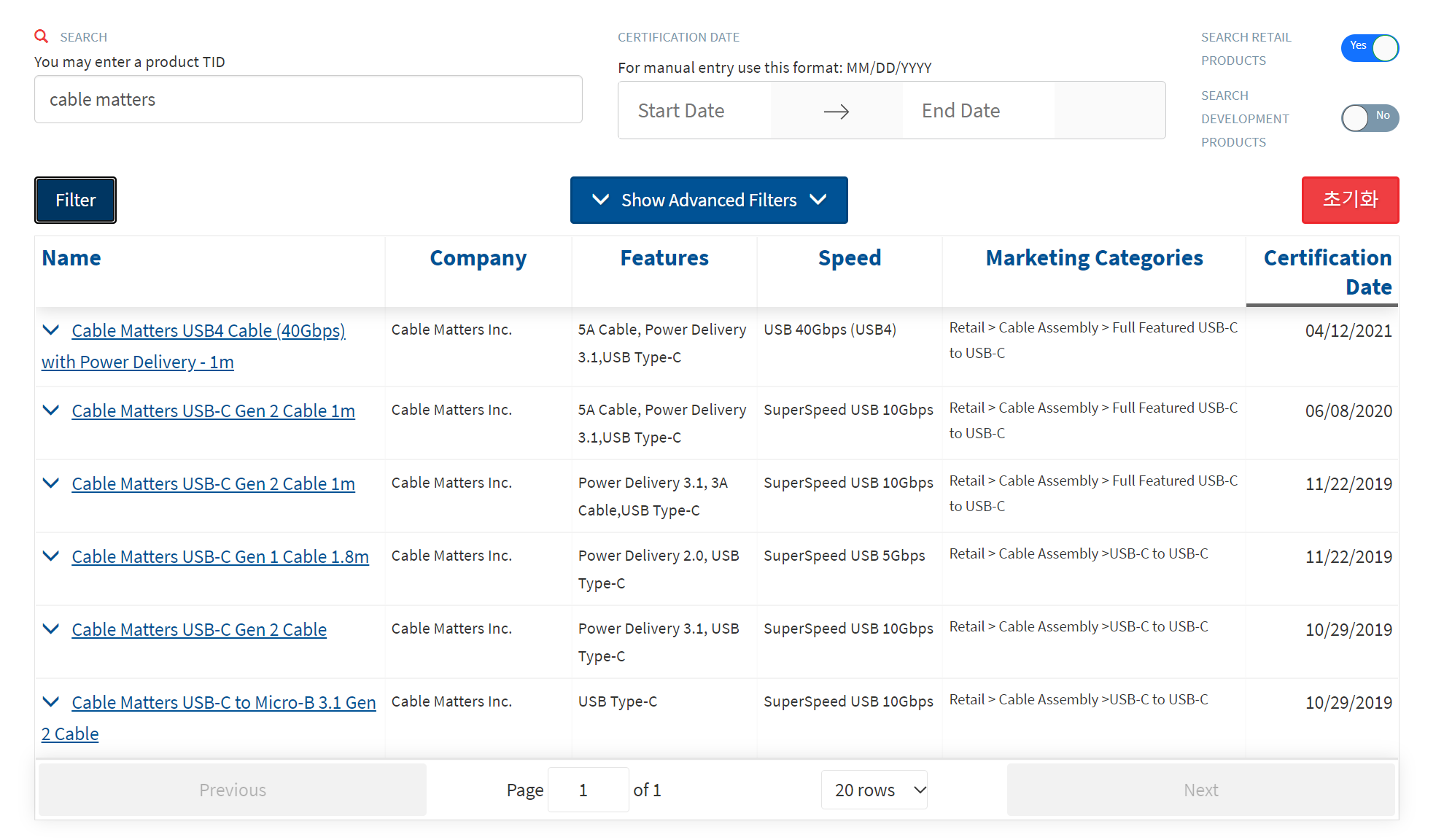The height and width of the screenshot is (840, 1444).
Task: Click the End Date field
Action: pos(977,111)
